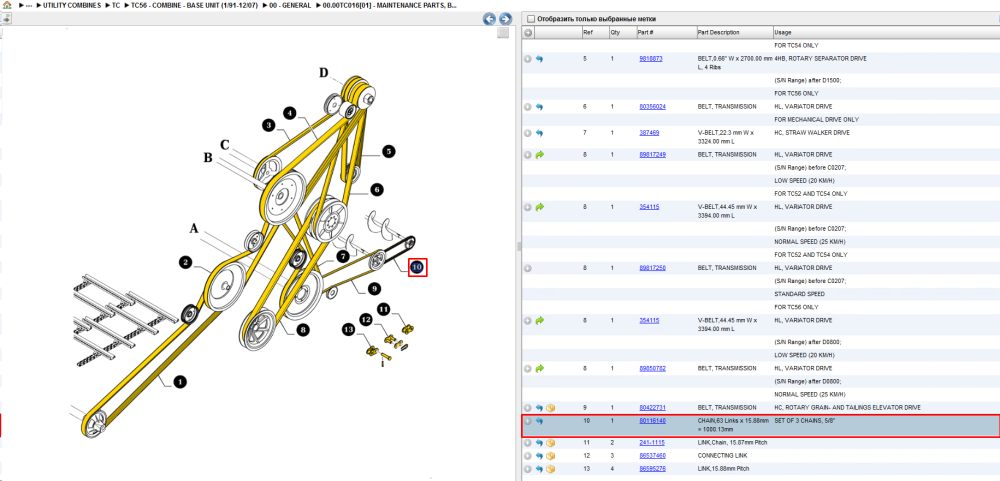Viewport: 1000px width, 481px height.
Task: Click the plus button for part 80356024
Action: (528, 107)
